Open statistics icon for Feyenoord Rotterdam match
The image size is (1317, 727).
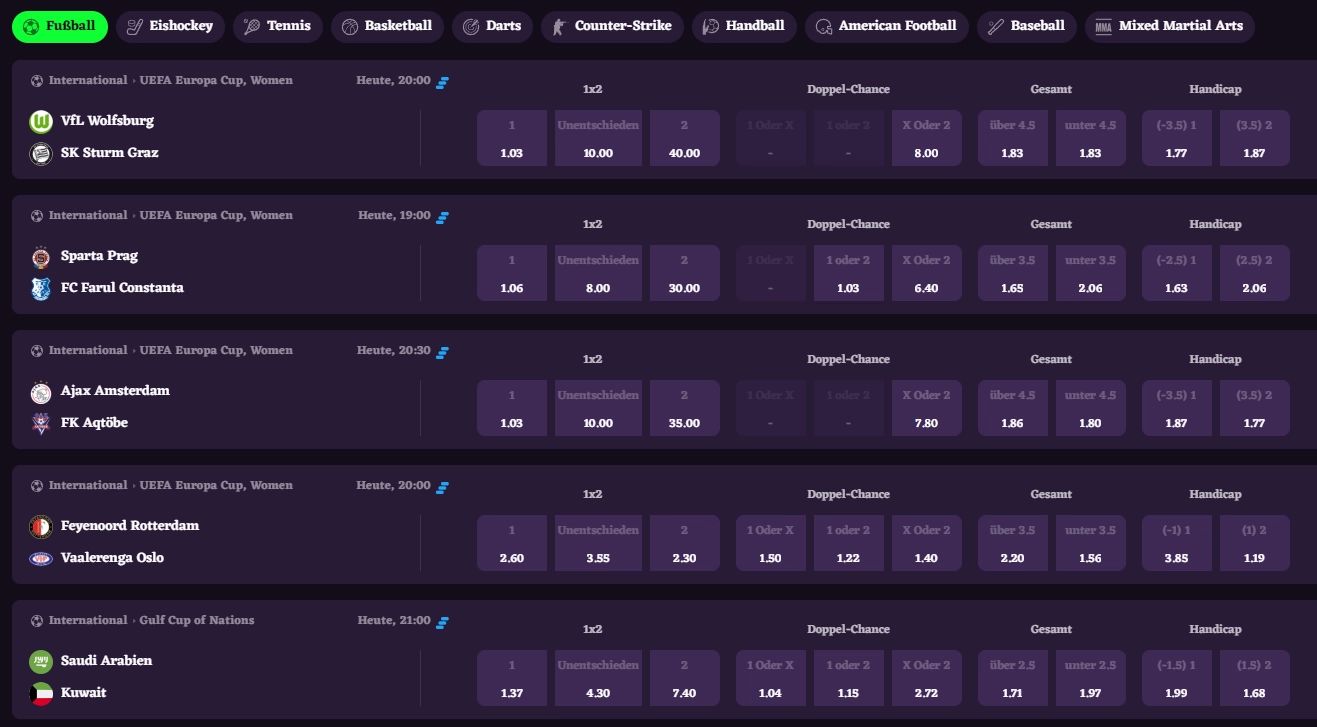[442, 487]
